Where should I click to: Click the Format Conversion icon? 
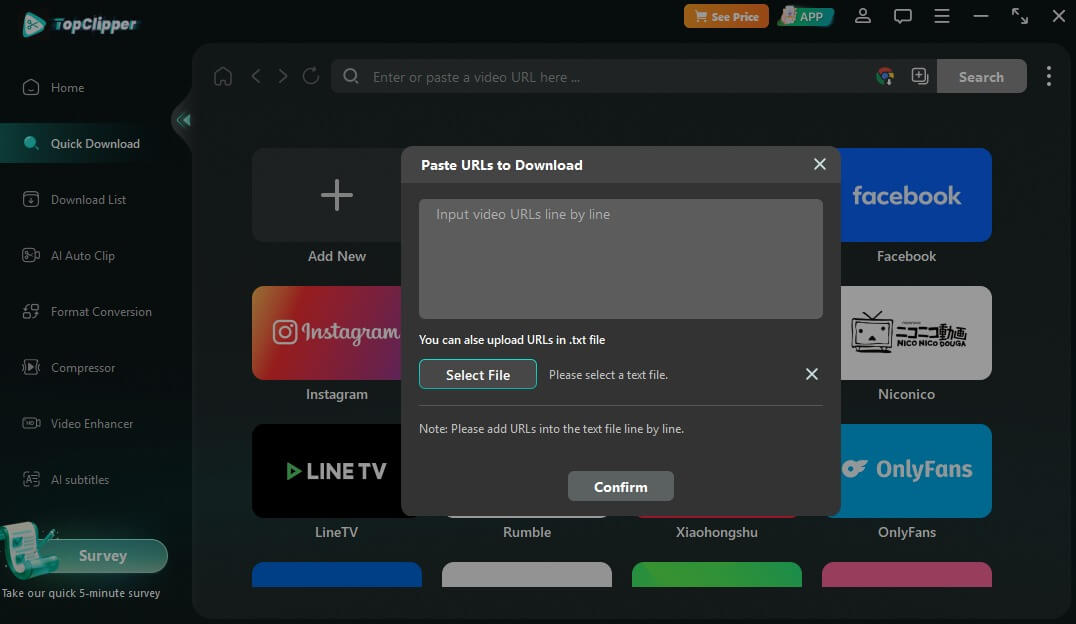point(31,312)
